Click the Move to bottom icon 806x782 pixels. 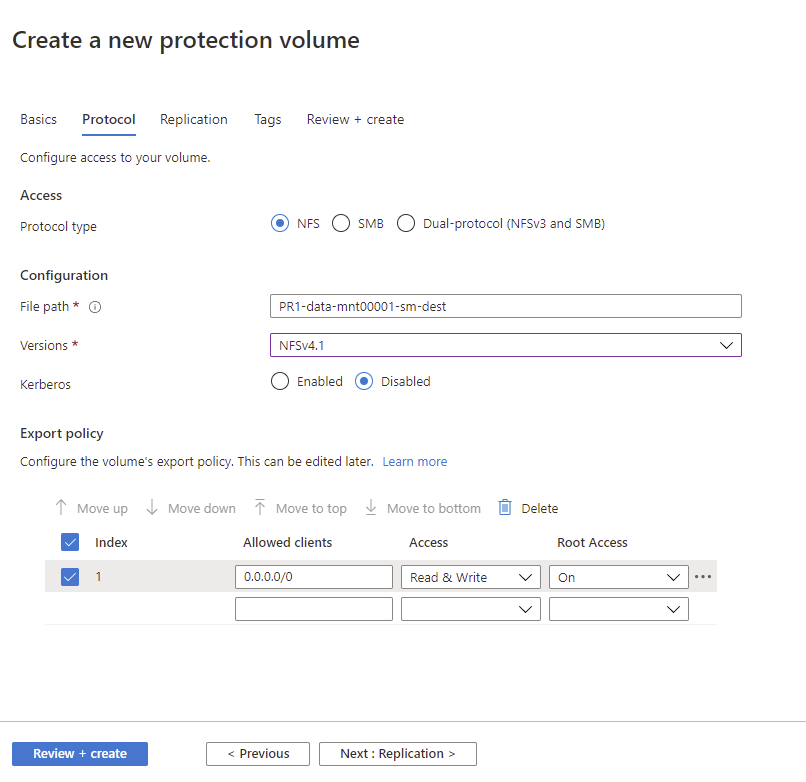click(x=371, y=508)
